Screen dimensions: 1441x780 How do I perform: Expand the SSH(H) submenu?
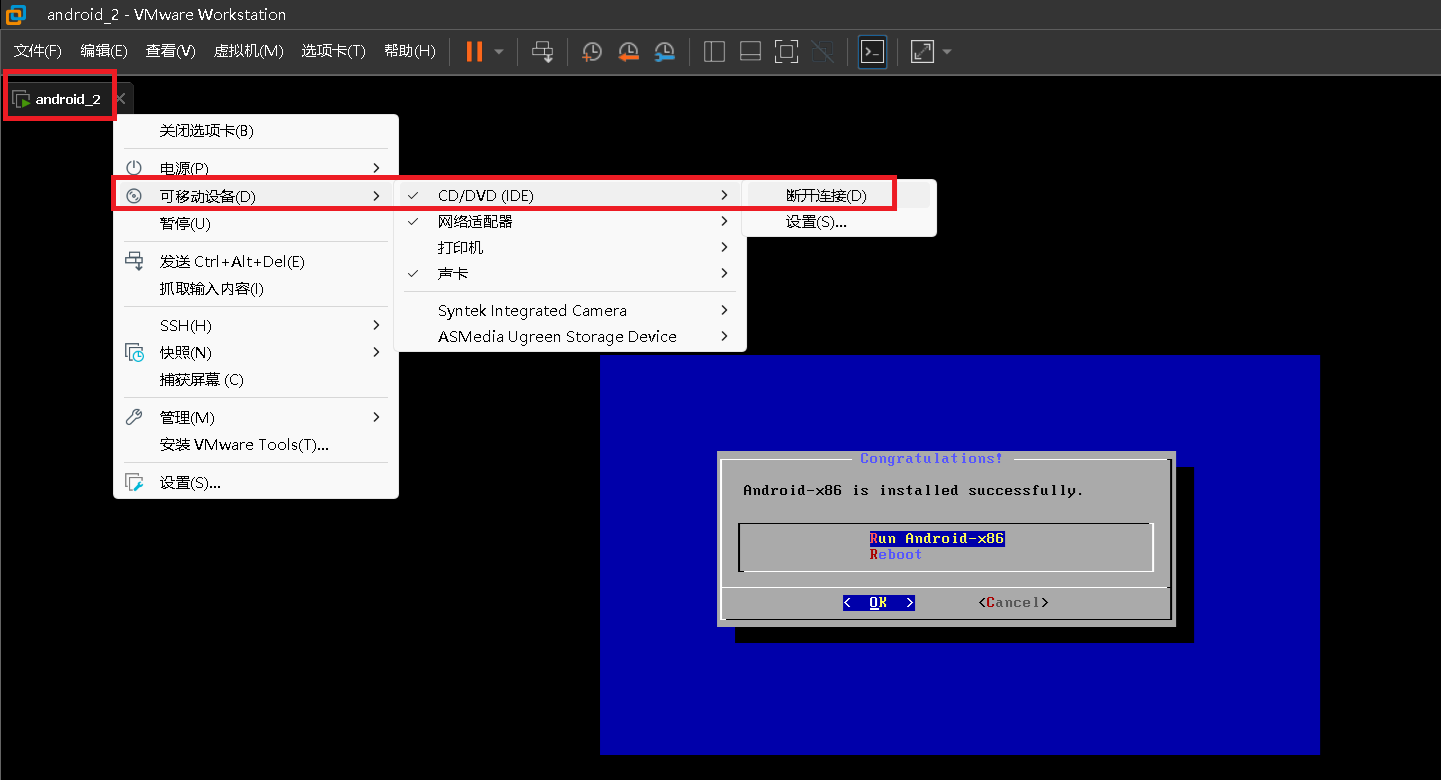pyautogui.click(x=256, y=326)
